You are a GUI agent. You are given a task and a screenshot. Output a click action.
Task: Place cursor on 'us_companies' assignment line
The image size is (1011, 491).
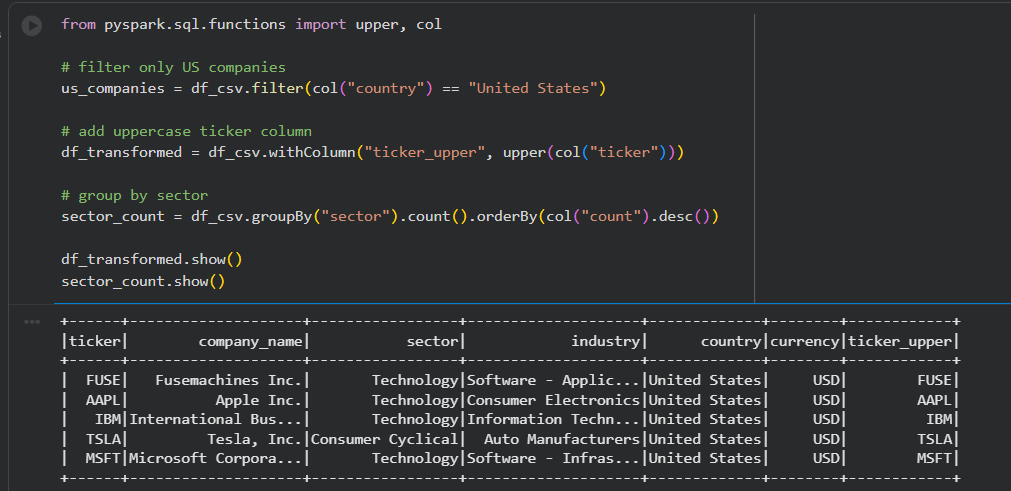click(x=334, y=88)
